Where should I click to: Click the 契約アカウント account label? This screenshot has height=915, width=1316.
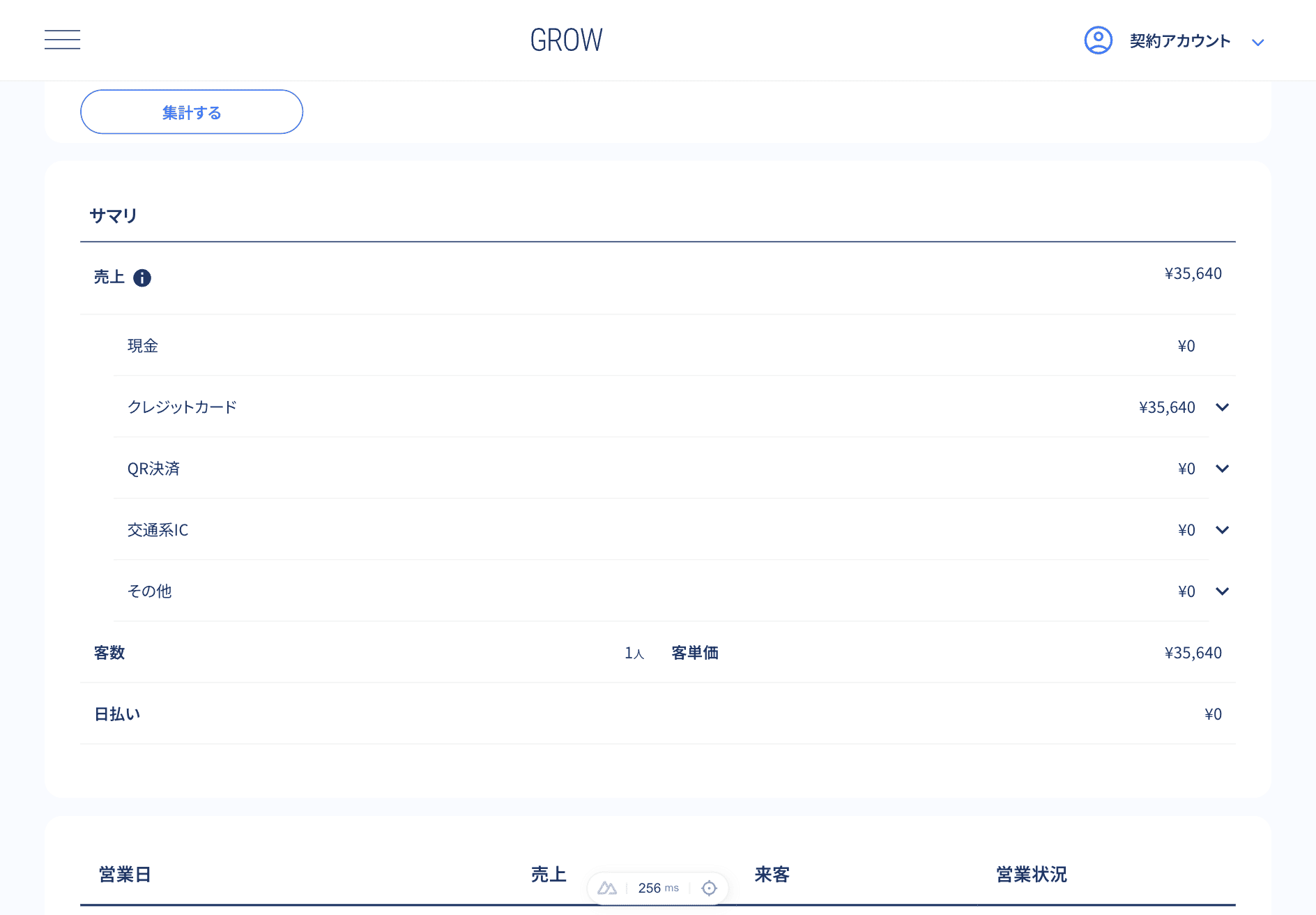1179,41
